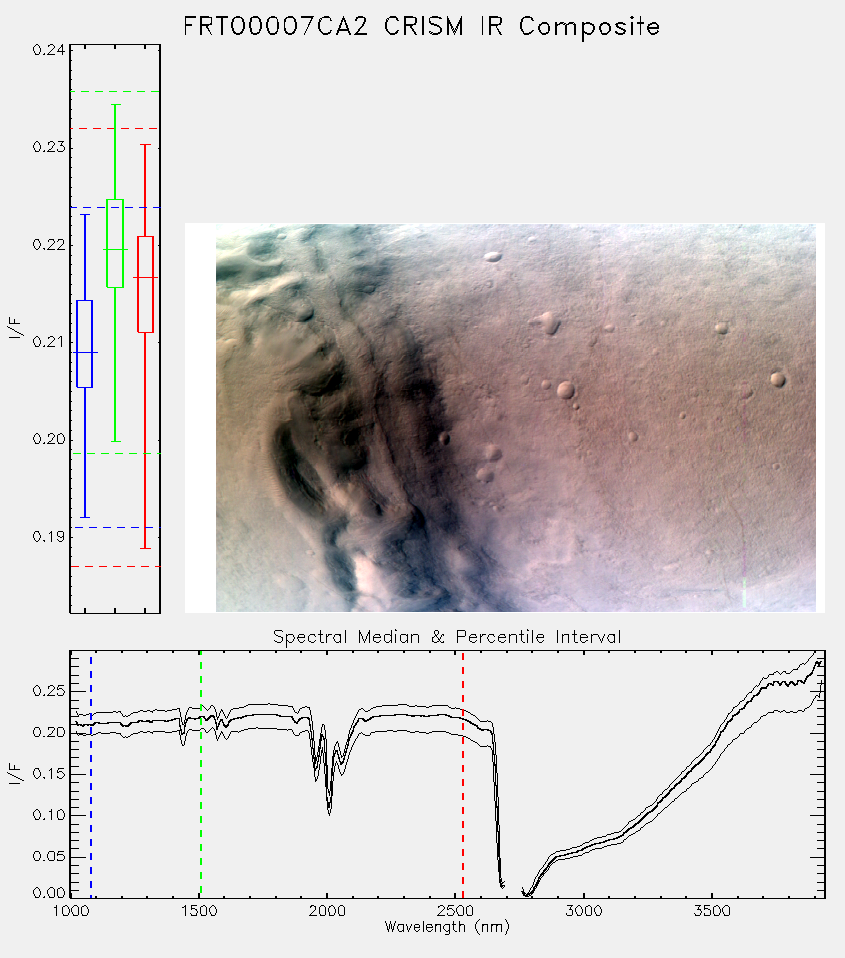Click the green dashed wavelength marker line
The image size is (845, 958).
[x=201, y=774]
